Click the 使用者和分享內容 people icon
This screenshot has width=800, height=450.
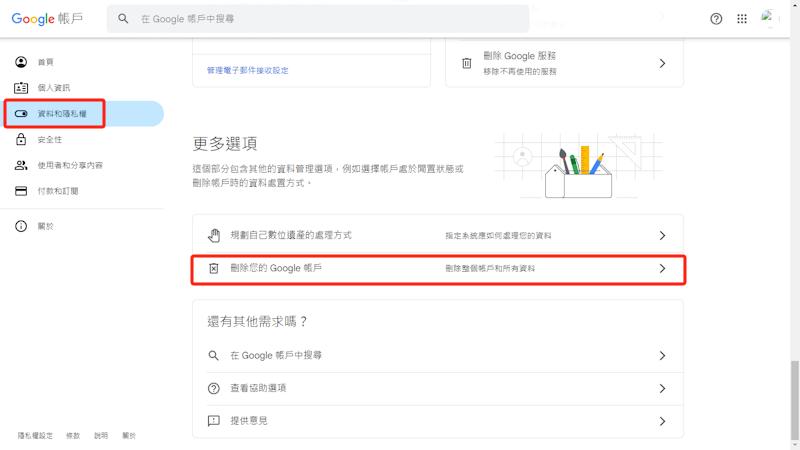[x=21, y=165]
